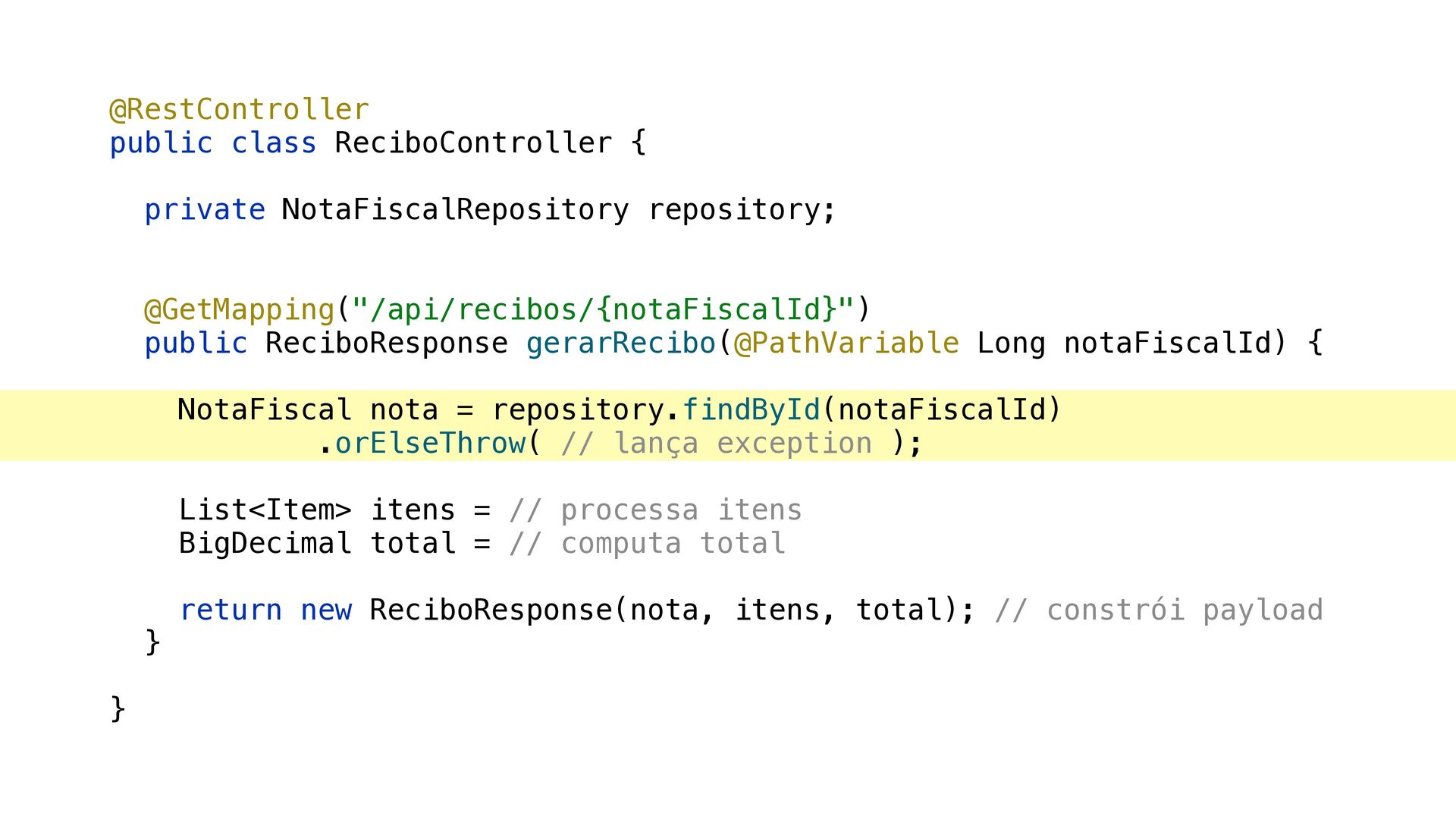Image resolution: width=1456 pixels, height=819 pixels.
Task: Select the ReciboController class name
Action: tap(473, 143)
